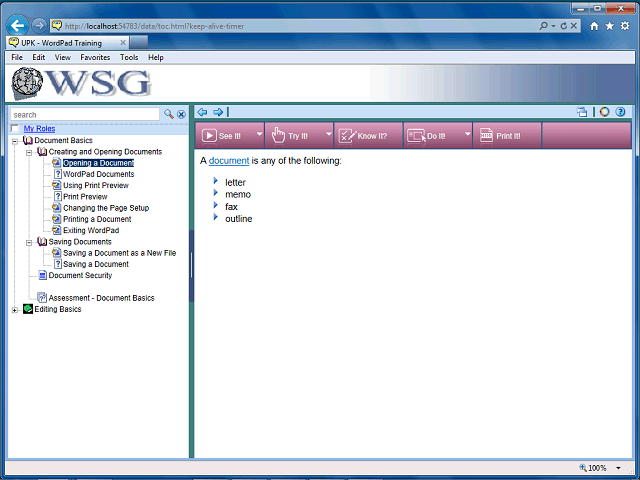Open the Edit menu

point(39,58)
